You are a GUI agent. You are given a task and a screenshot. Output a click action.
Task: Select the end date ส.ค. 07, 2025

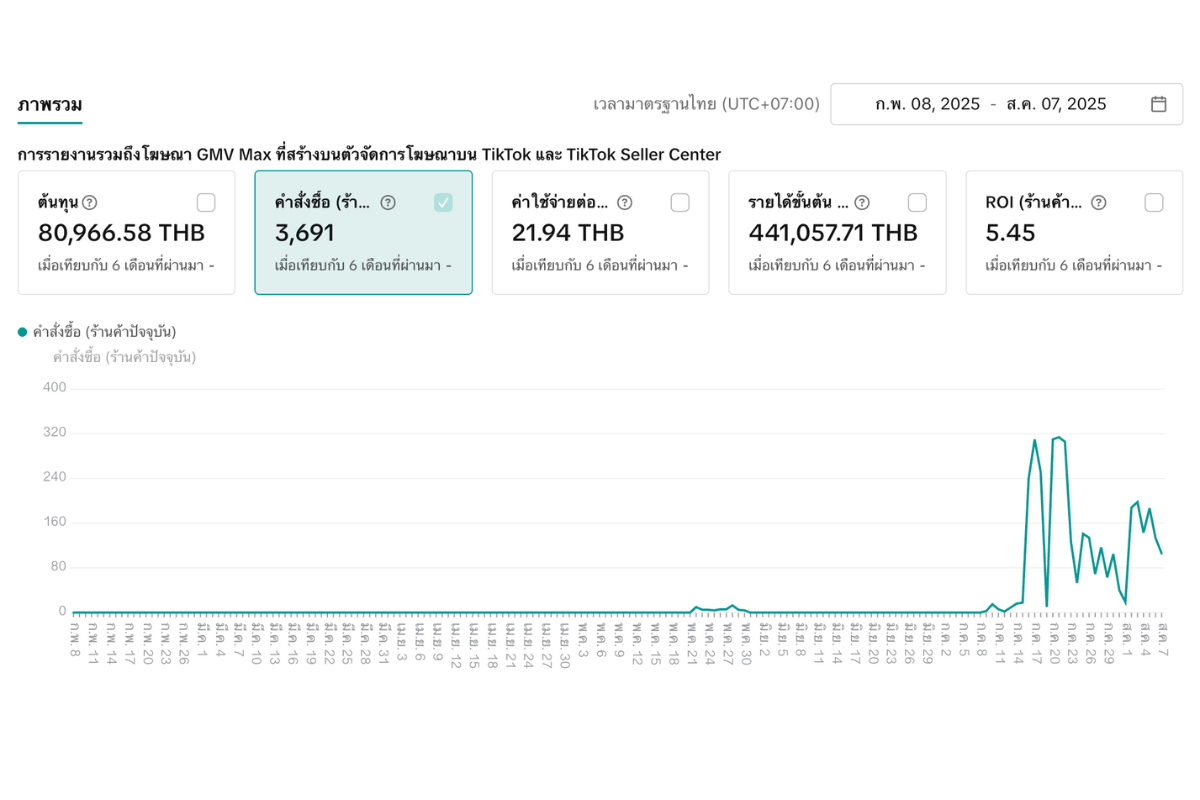pyautogui.click(x=1056, y=104)
